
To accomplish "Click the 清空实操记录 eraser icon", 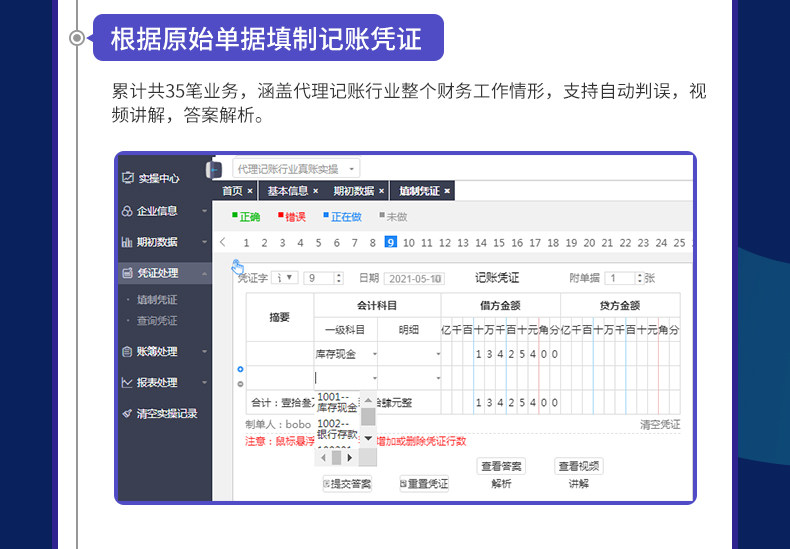I will pos(127,414).
